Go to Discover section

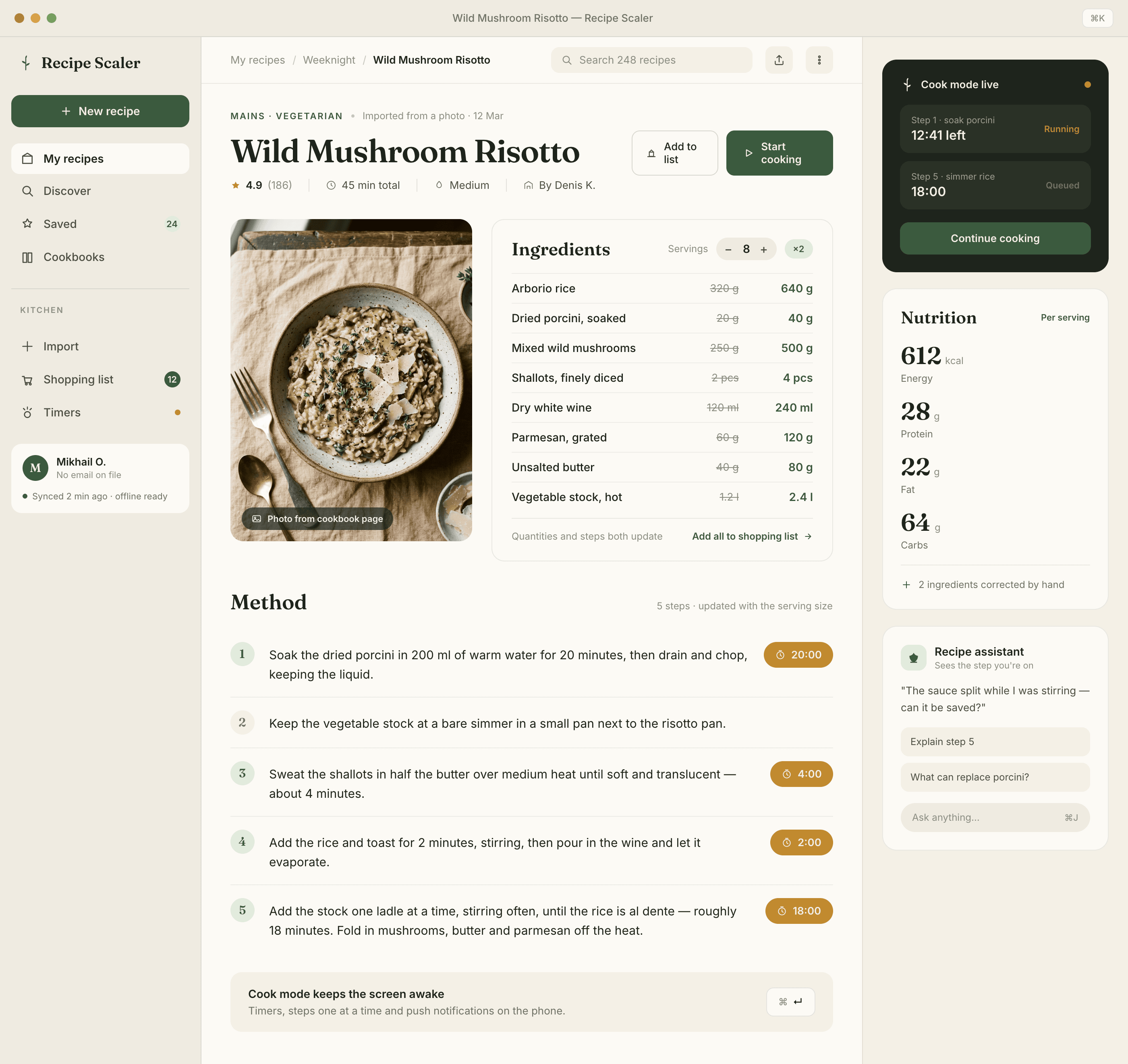click(100, 191)
